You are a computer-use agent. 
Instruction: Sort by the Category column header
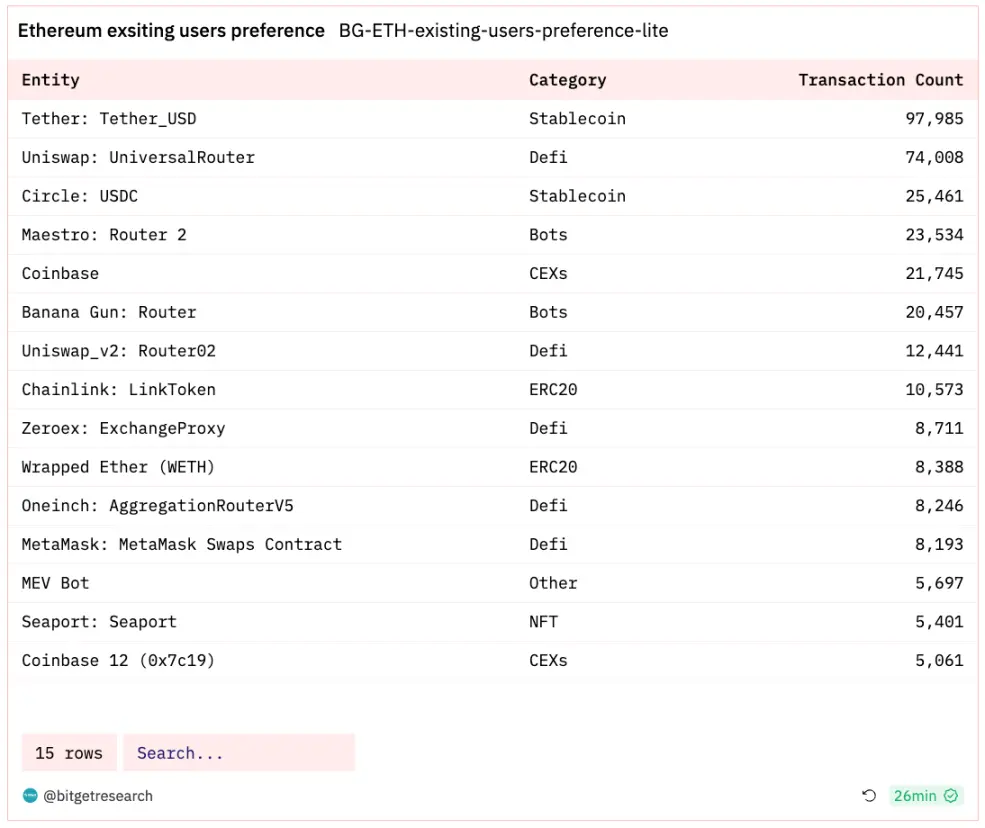[x=567, y=80]
